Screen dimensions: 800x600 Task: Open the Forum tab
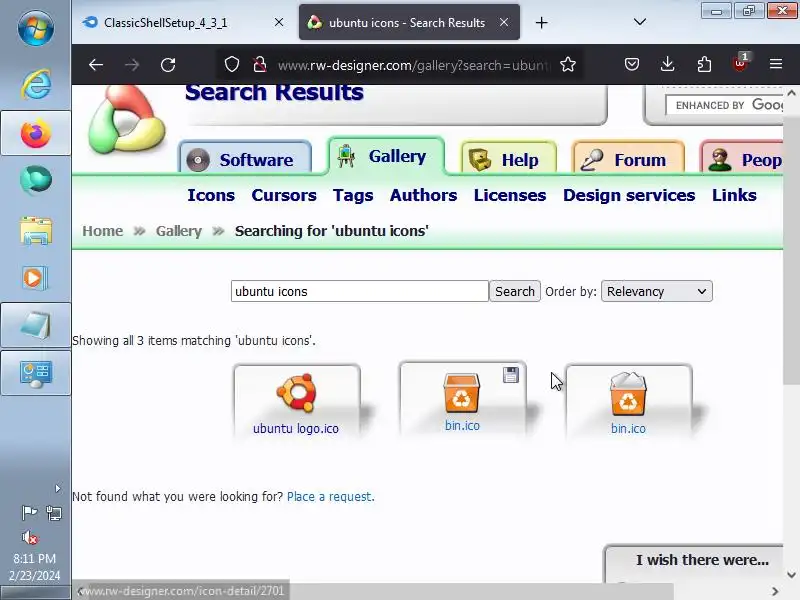tap(629, 159)
